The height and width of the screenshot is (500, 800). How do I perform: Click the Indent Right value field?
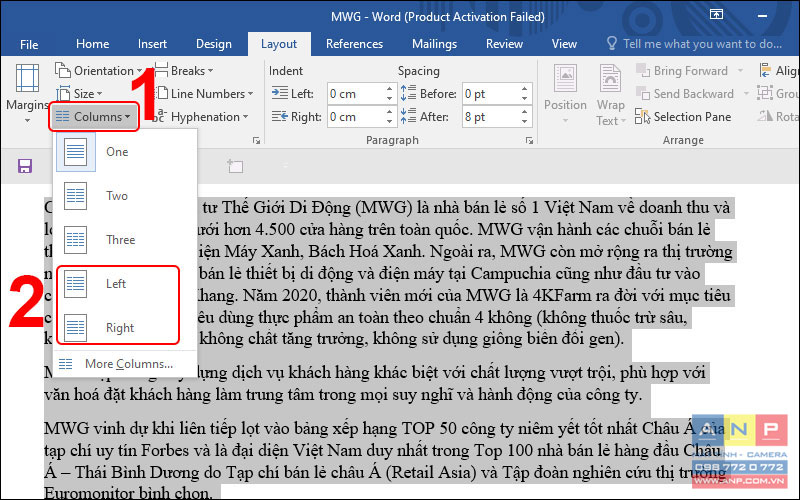click(356, 117)
